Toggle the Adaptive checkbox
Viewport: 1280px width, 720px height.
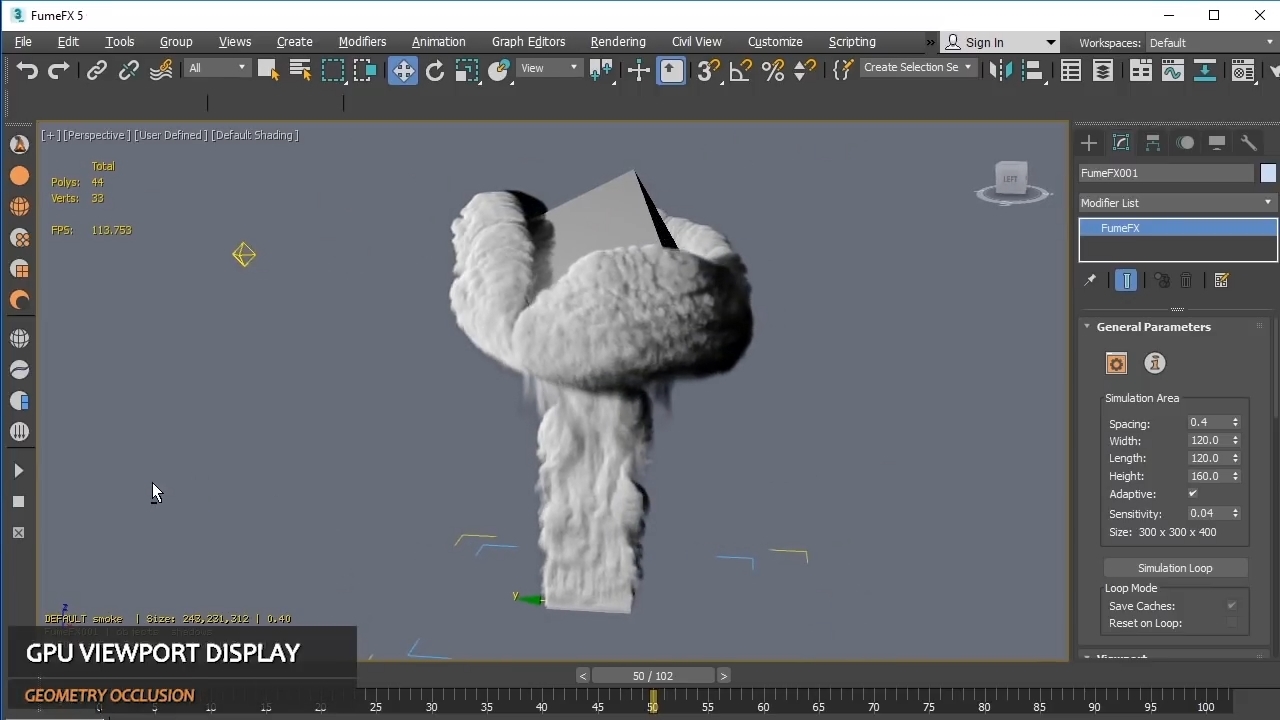pos(1192,494)
